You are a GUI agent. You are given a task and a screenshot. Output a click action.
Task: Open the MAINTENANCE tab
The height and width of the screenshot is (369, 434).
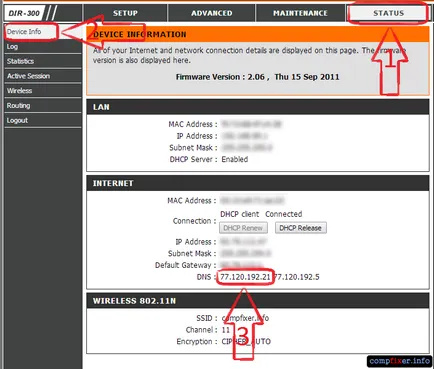(x=300, y=13)
